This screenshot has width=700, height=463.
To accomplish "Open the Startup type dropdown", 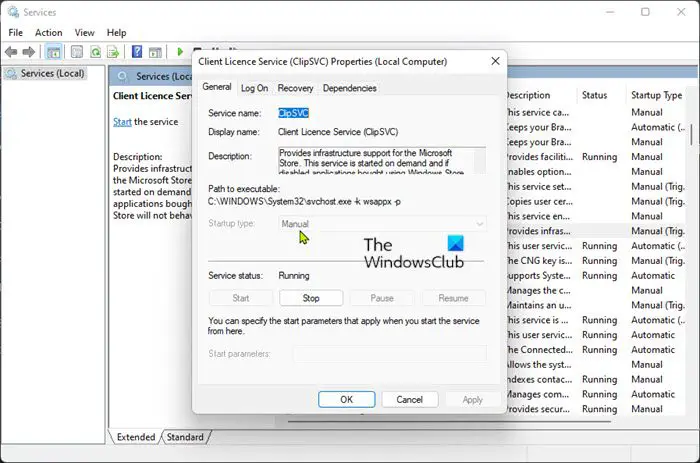I will (x=382, y=224).
